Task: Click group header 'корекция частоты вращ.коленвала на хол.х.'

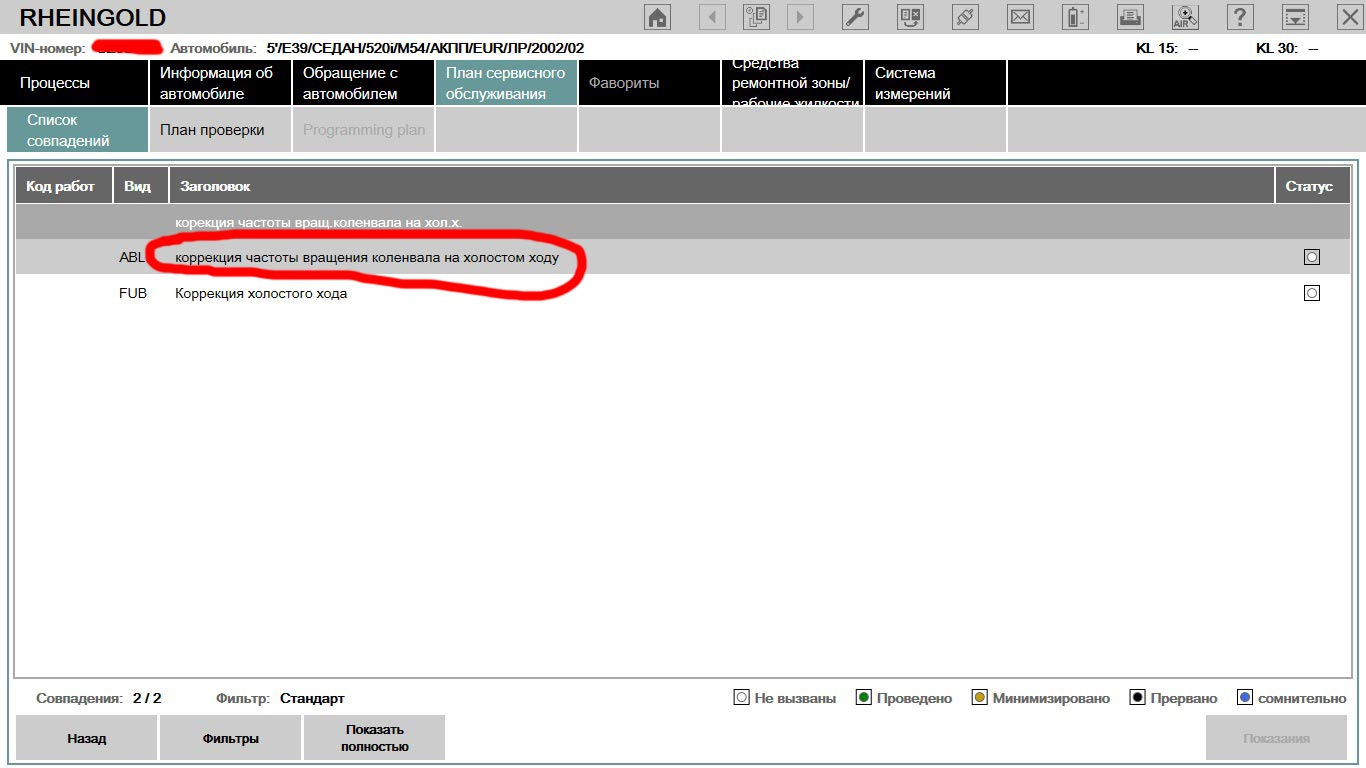Action: tap(682, 222)
